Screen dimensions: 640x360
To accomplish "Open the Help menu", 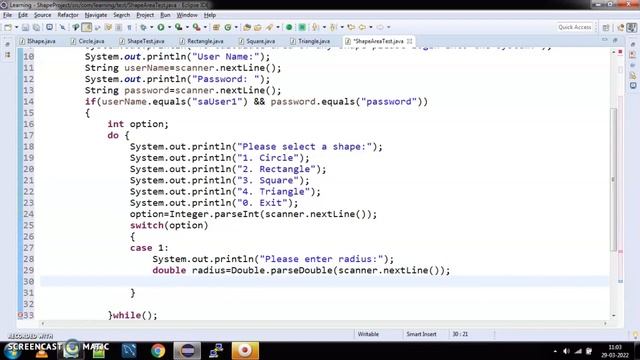I will tap(210, 15).
